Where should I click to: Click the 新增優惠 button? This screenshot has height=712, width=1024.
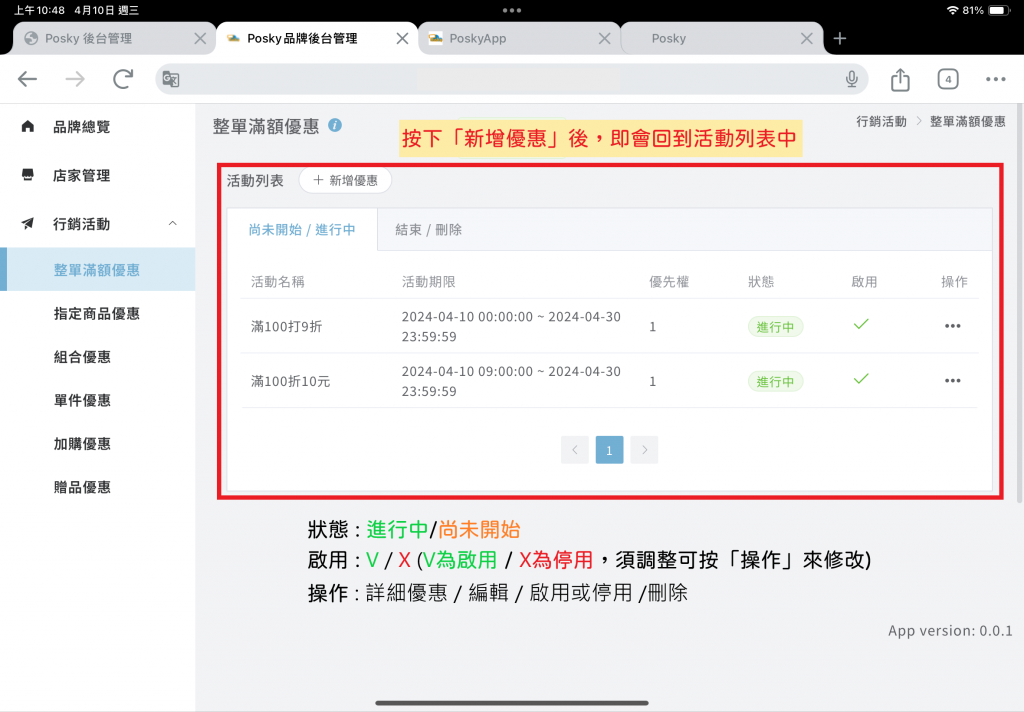point(345,180)
